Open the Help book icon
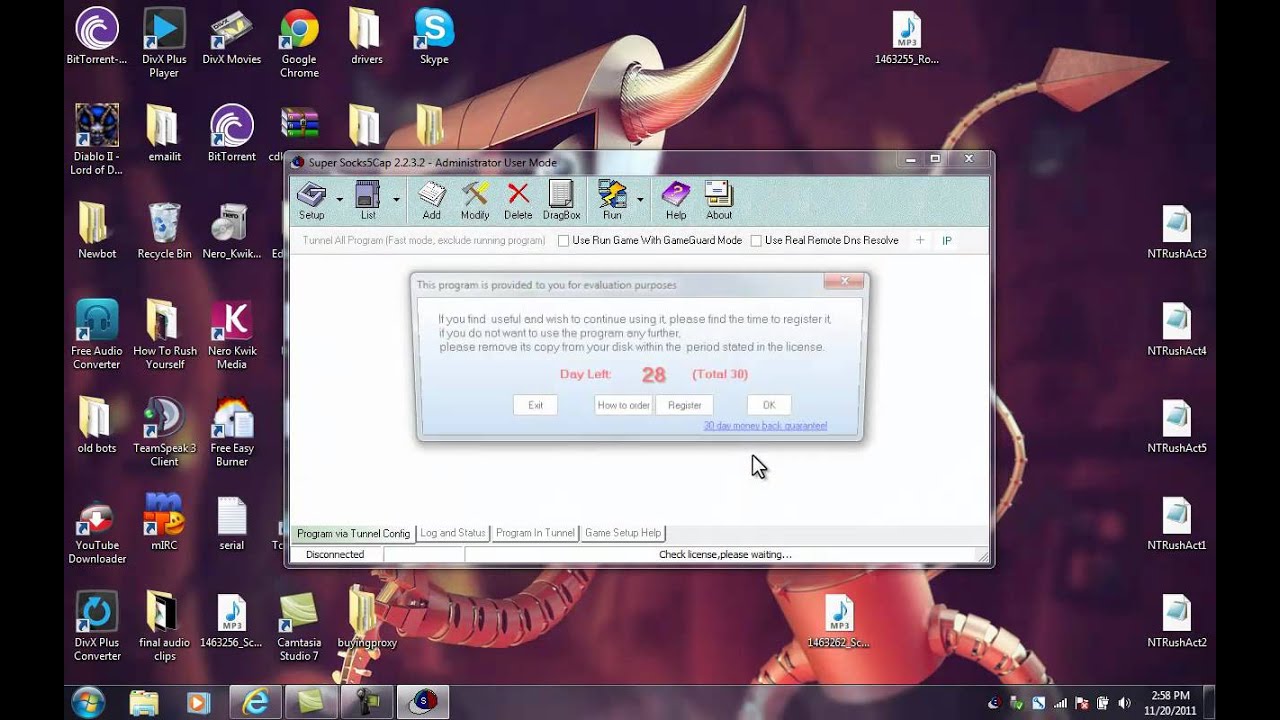The height and width of the screenshot is (720, 1280). (676, 201)
